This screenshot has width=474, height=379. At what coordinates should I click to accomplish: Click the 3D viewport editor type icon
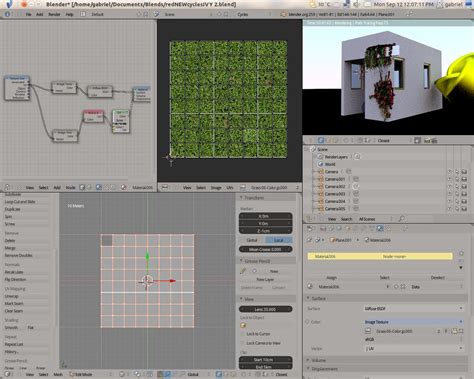(7, 374)
